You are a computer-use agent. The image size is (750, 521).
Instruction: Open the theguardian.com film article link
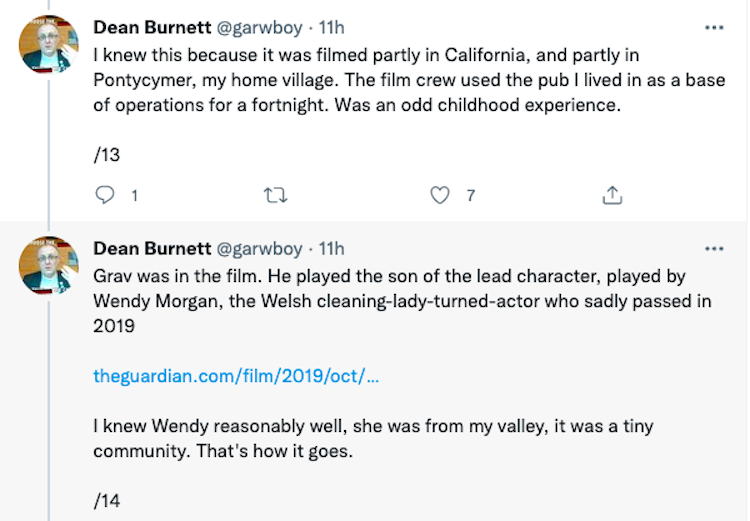click(x=236, y=377)
